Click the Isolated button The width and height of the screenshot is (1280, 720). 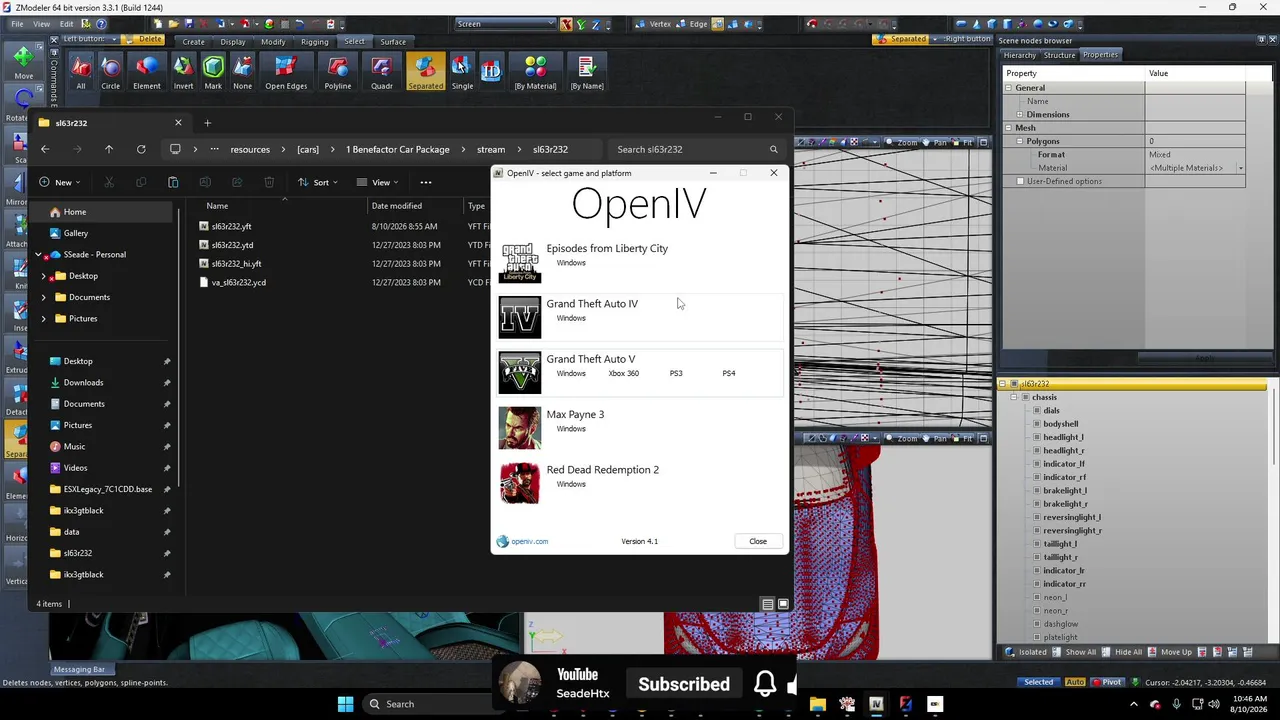pyautogui.click(x=1027, y=652)
